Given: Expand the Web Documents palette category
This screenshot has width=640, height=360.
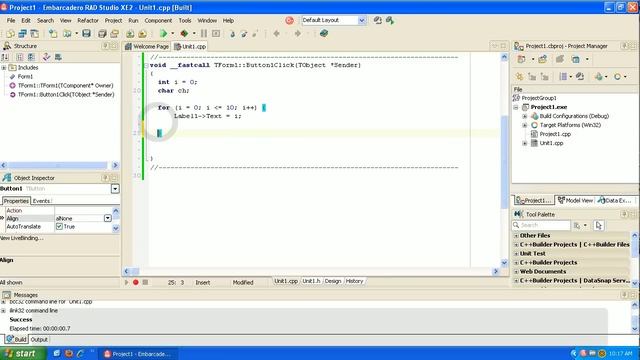Looking at the screenshot, I should tap(516, 271).
